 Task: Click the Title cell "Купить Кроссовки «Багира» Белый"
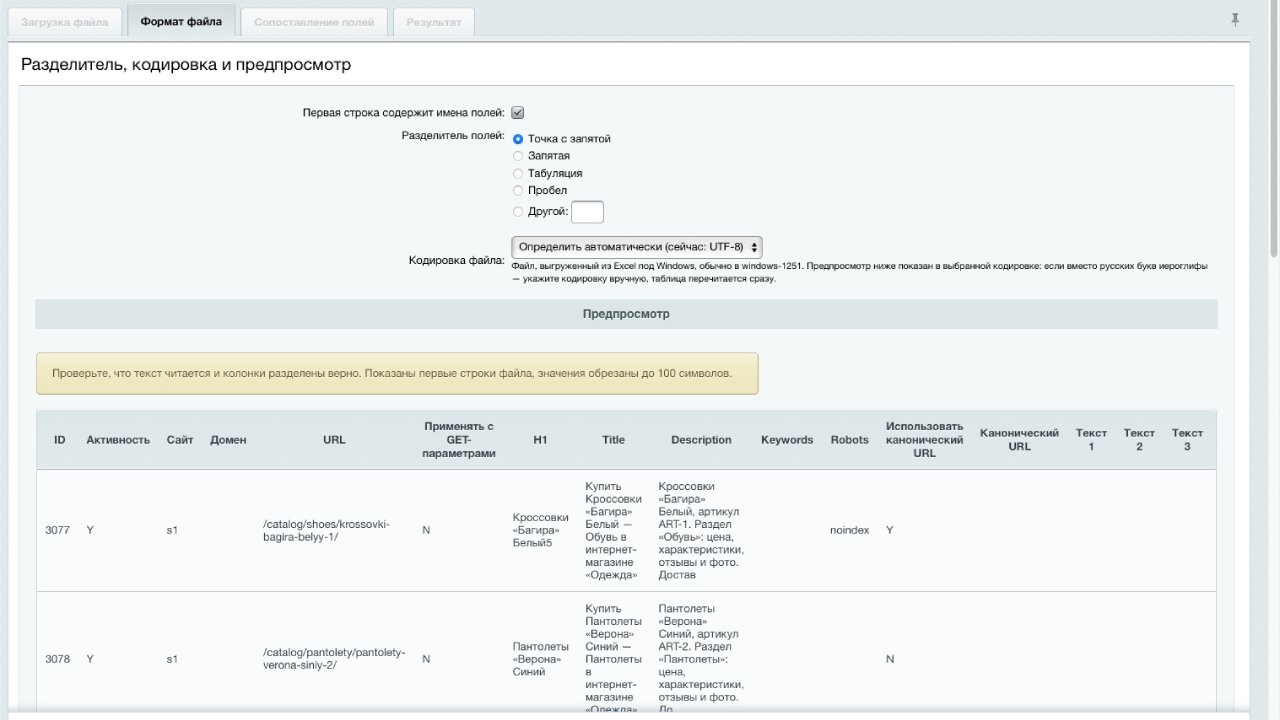click(x=614, y=530)
